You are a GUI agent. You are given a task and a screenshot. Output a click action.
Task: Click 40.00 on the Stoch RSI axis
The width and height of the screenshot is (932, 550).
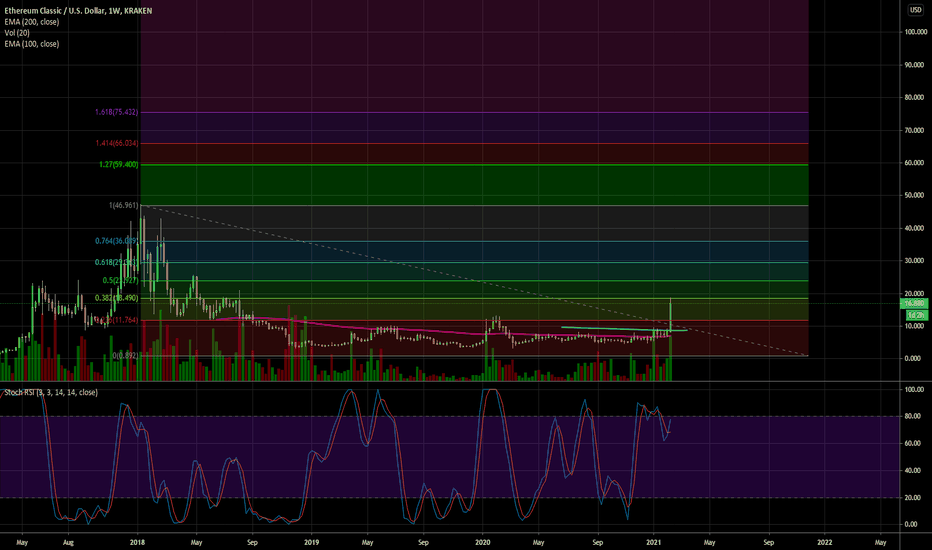click(914, 470)
